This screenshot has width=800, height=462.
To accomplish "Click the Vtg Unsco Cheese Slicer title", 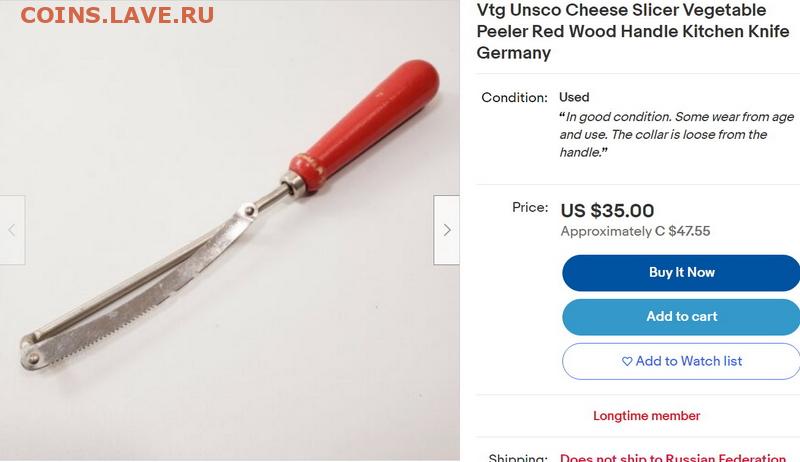I will point(633,31).
